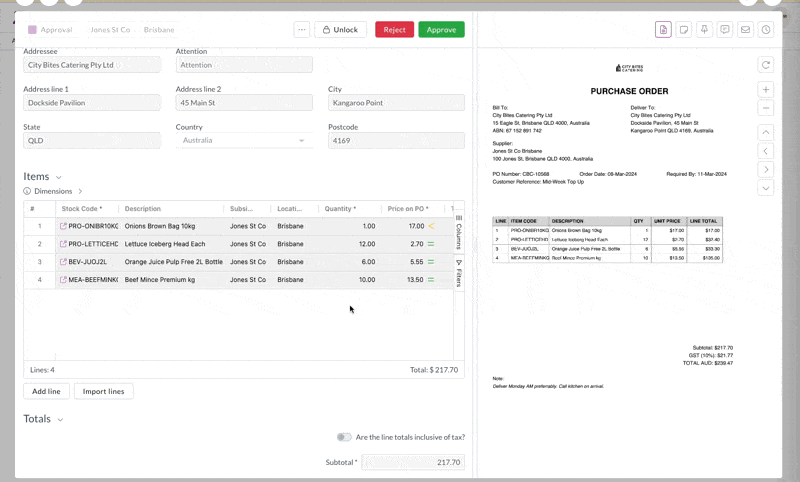Click the lock icon on the Unlock button
The height and width of the screenshot is (482, 800).
click(326, 30)
